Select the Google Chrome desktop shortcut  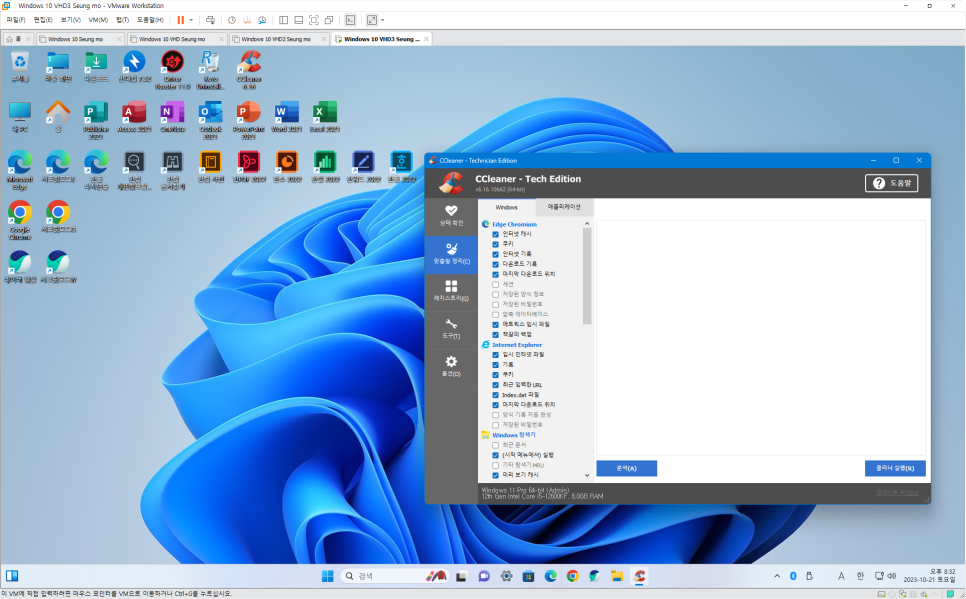[x=20, y=220]
